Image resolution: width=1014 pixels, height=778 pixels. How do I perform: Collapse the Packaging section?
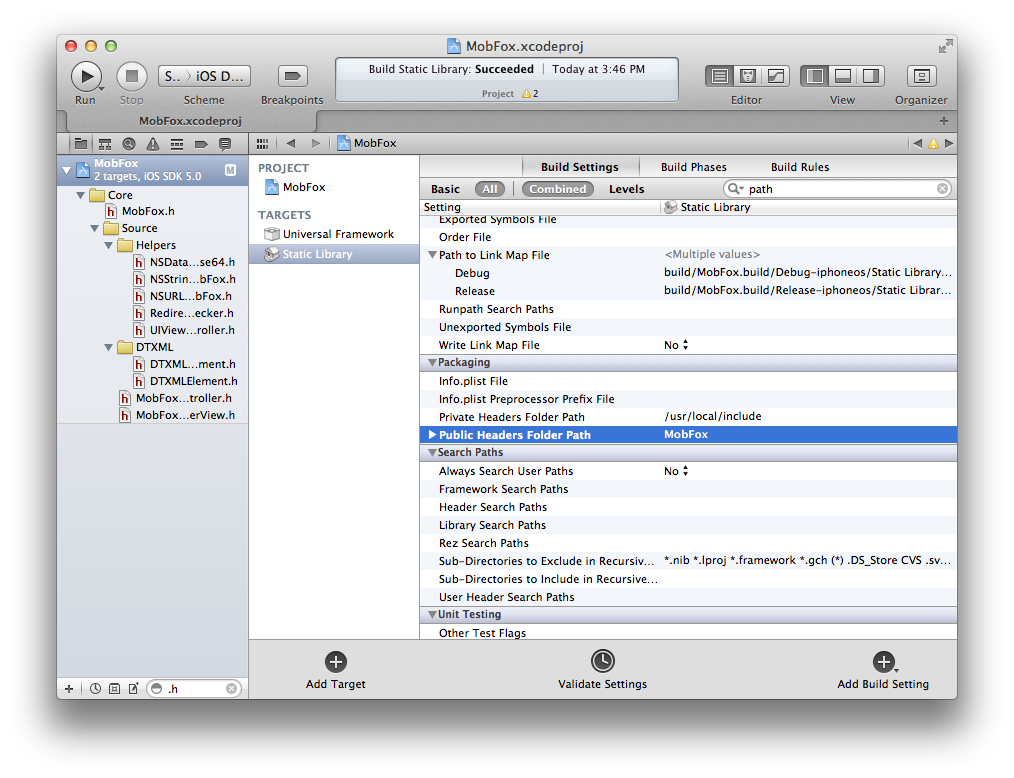(x=432, y=363)
